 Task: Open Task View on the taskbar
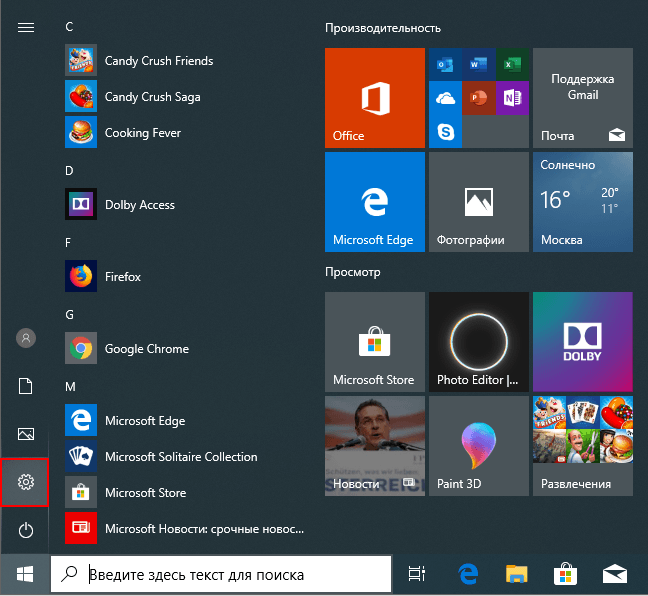(x=417, y=574)
